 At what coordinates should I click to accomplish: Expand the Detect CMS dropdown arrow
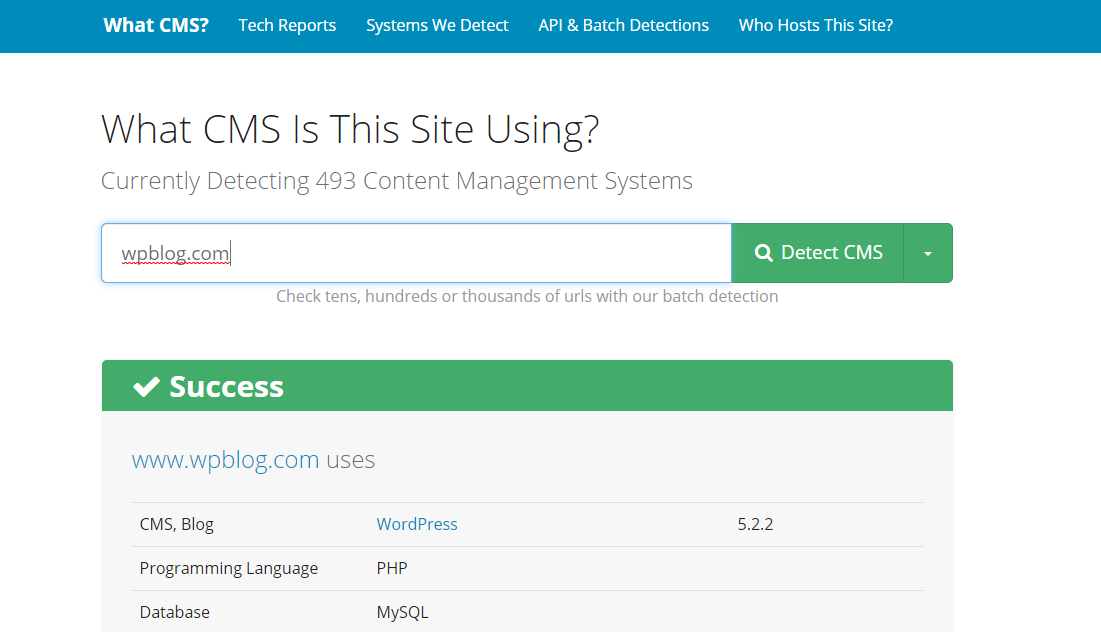[928, 253]
